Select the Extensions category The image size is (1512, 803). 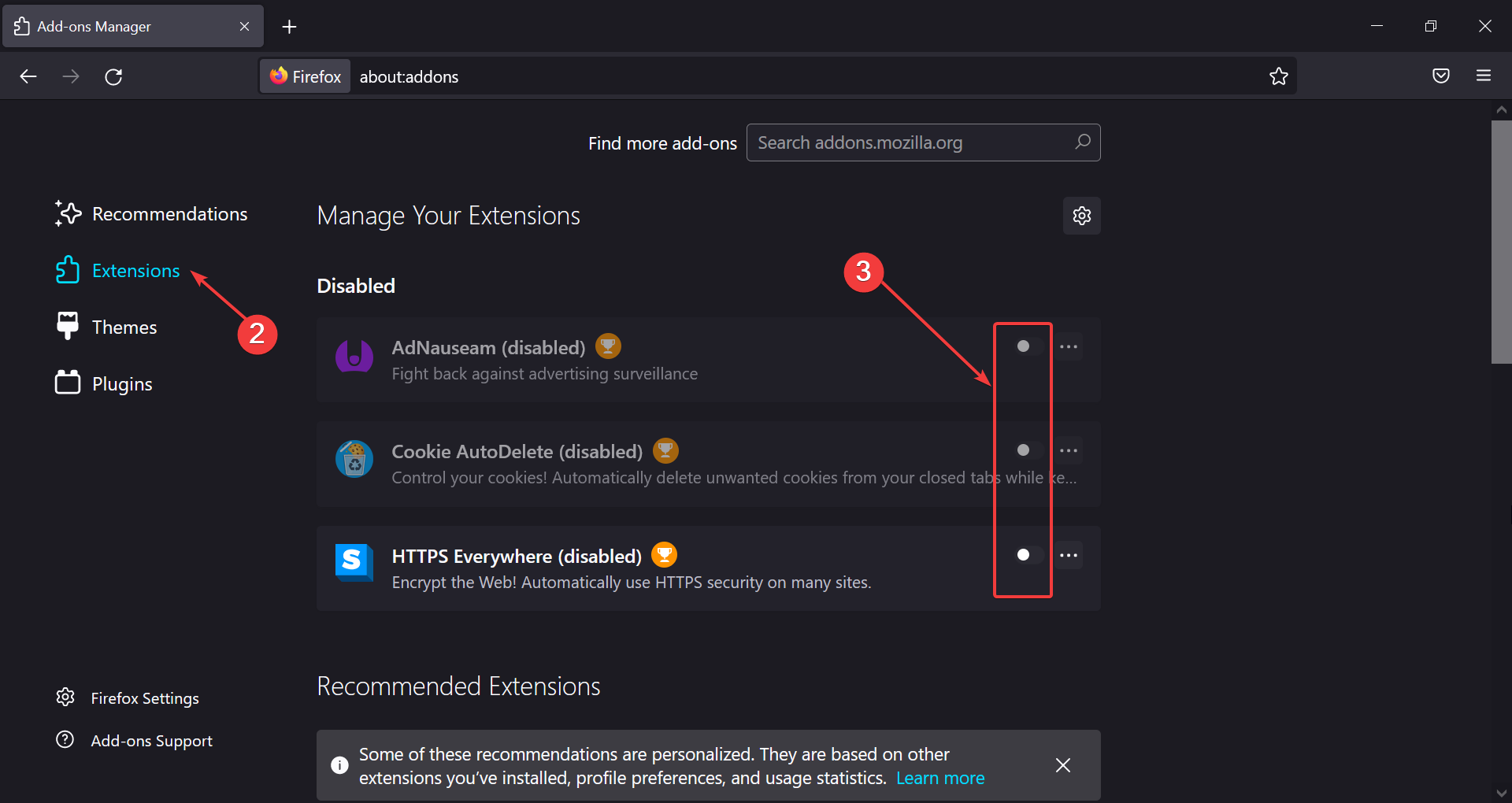tap(118, 270)
